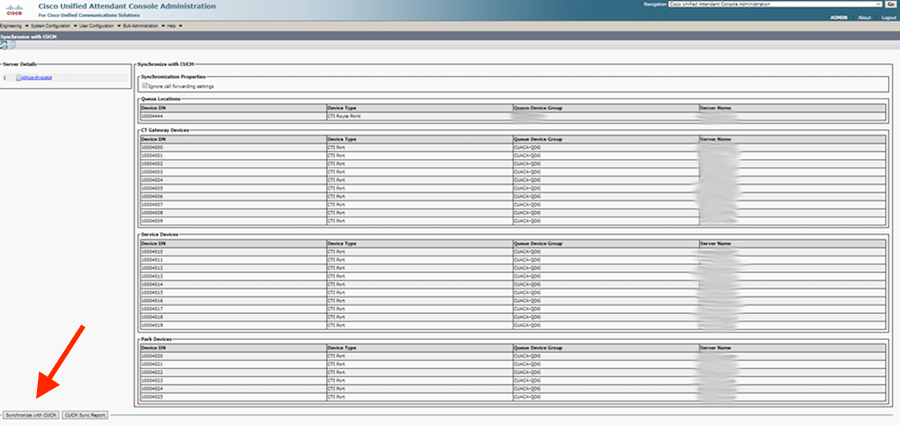Click the Cisco Unified Attendant Console Administration title

pos(127,6)
